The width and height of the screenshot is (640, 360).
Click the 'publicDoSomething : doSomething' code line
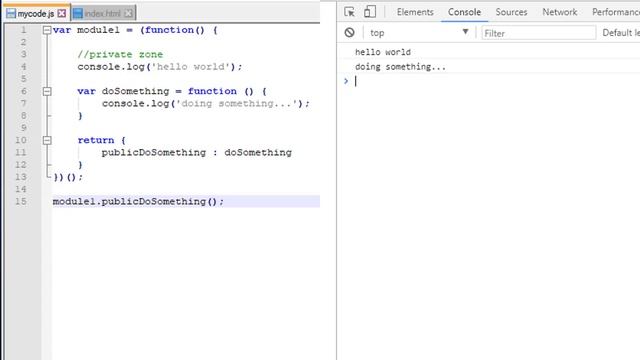197,153
